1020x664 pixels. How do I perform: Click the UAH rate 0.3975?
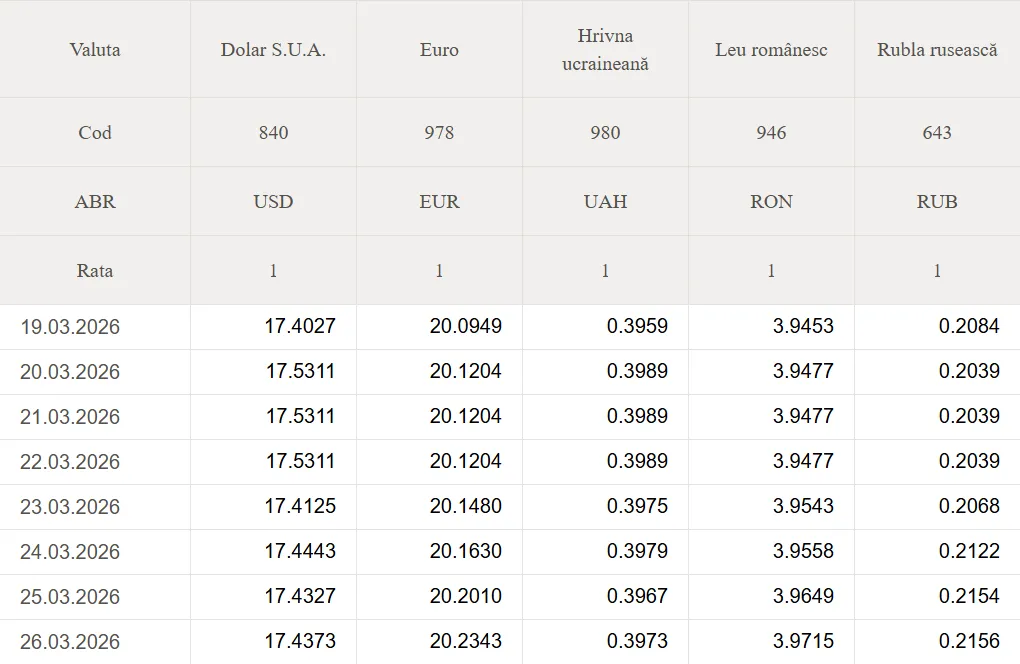[x=637, y=506]
